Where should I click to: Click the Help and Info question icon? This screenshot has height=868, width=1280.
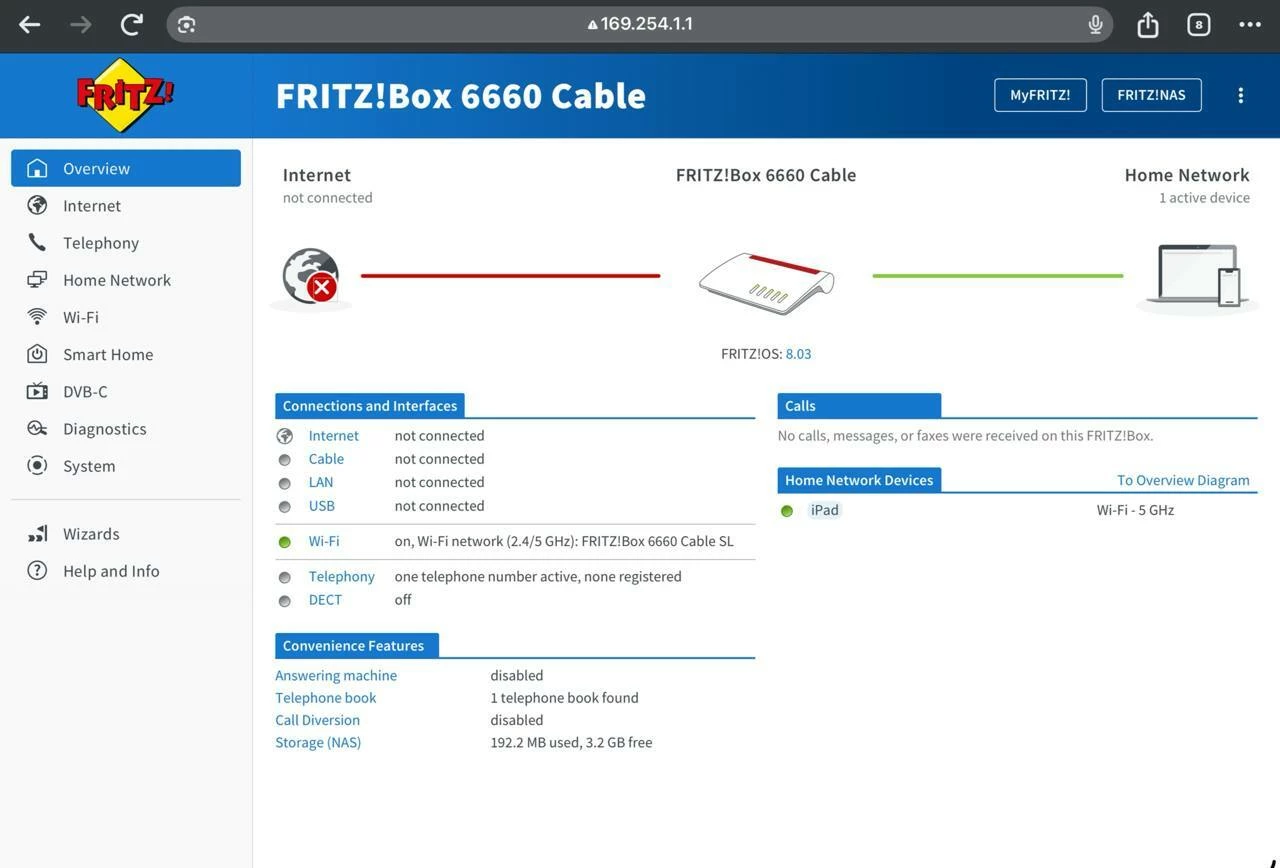click(x=37, y=571)
